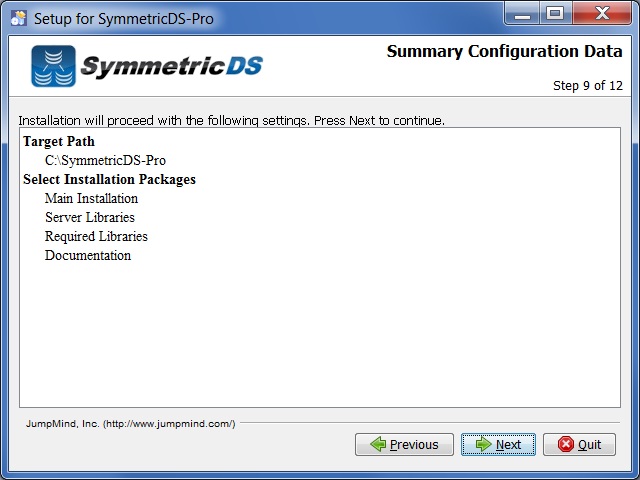Image resolution: width=640 pixels, height=480 pixels.
Task: Click the Step 9 of 12 label
Action: point(588,86)
